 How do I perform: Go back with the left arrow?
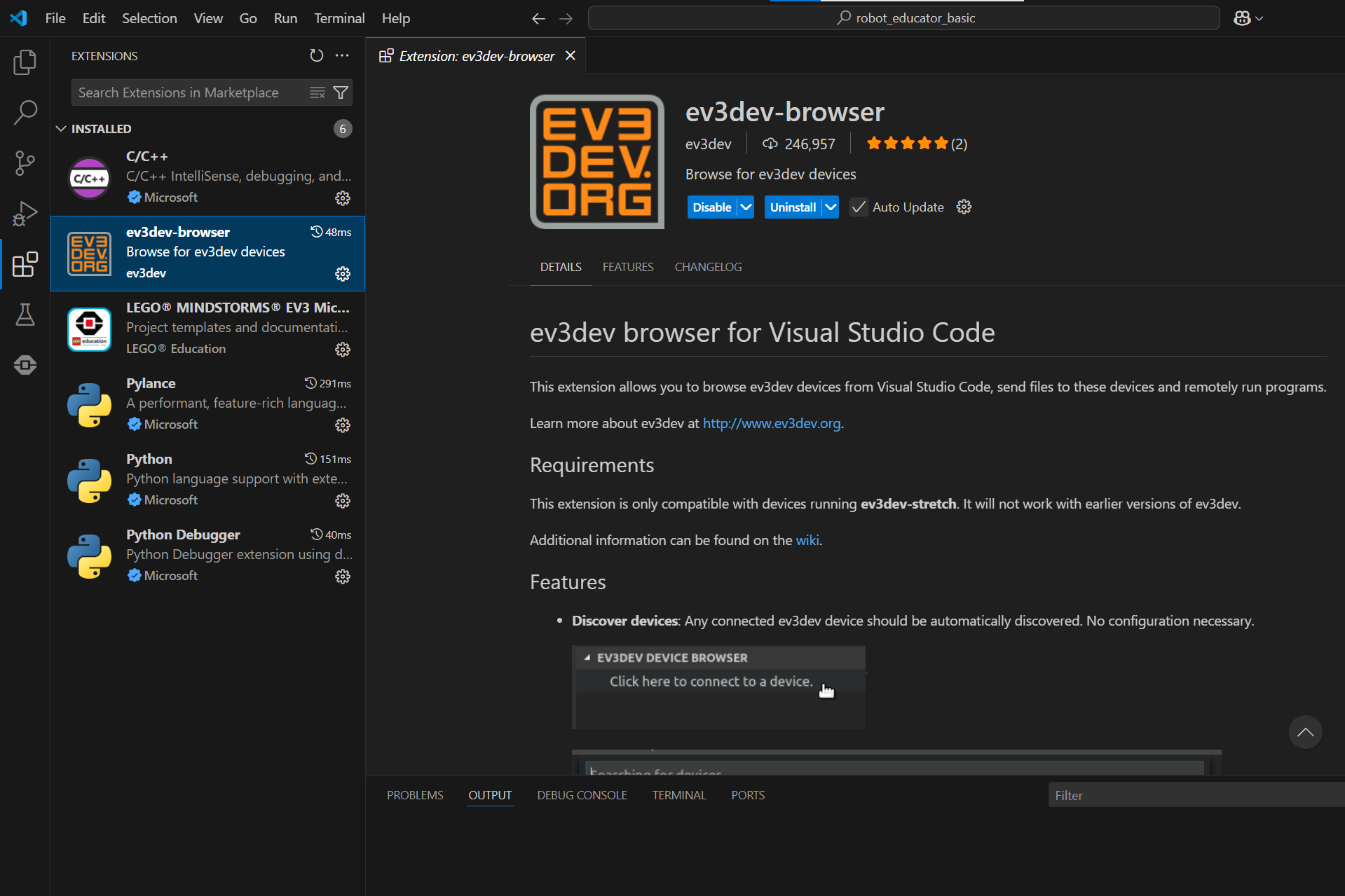pos(538,19)
